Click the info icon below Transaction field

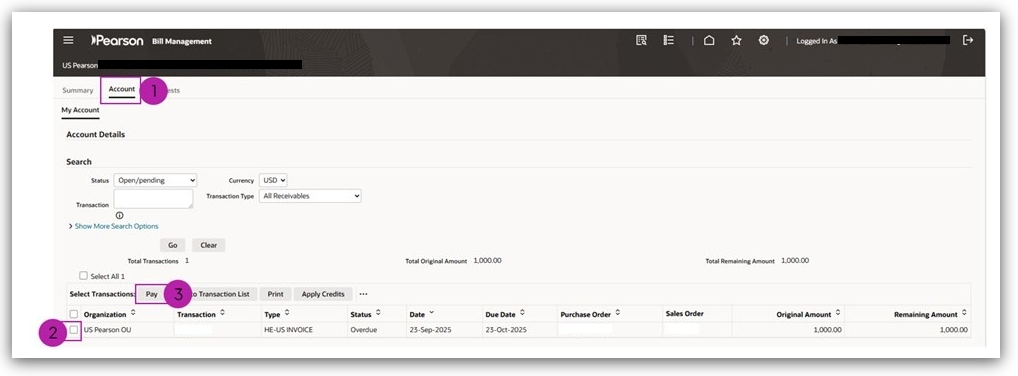pos(119,215)
